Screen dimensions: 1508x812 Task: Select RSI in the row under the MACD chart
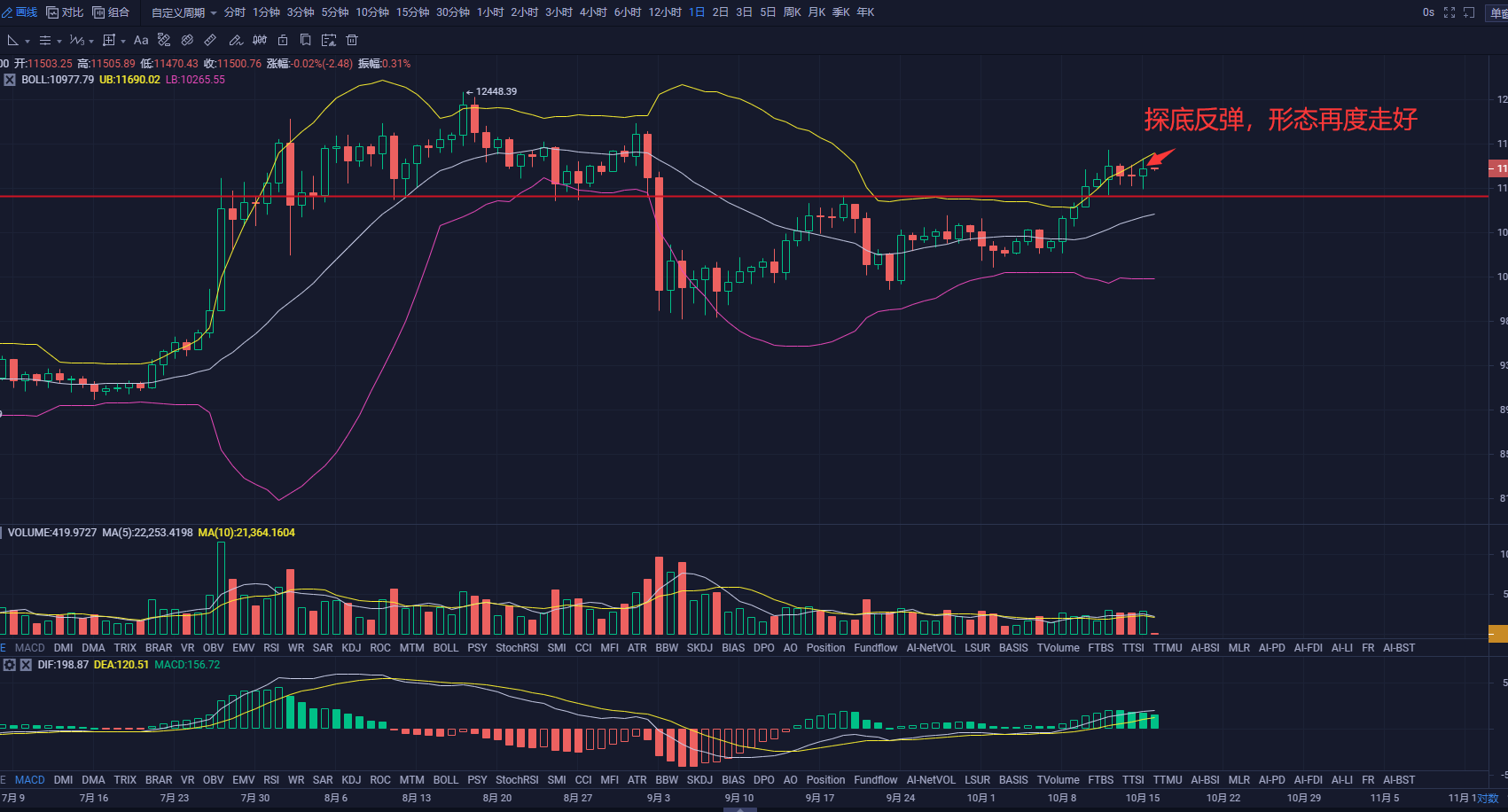[x=271, y=780]
